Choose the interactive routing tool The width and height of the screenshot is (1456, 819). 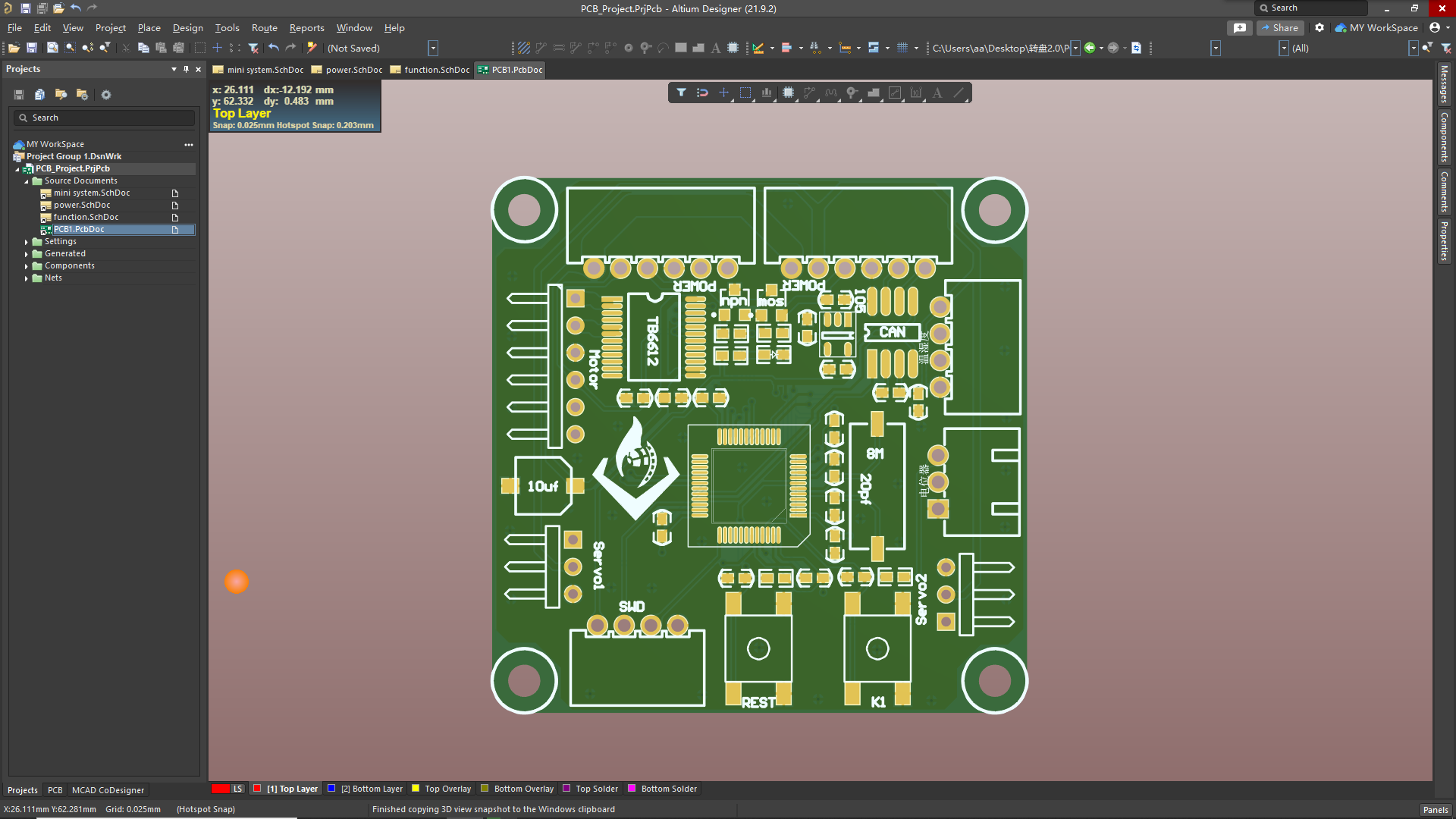click(x=809, y=93)
